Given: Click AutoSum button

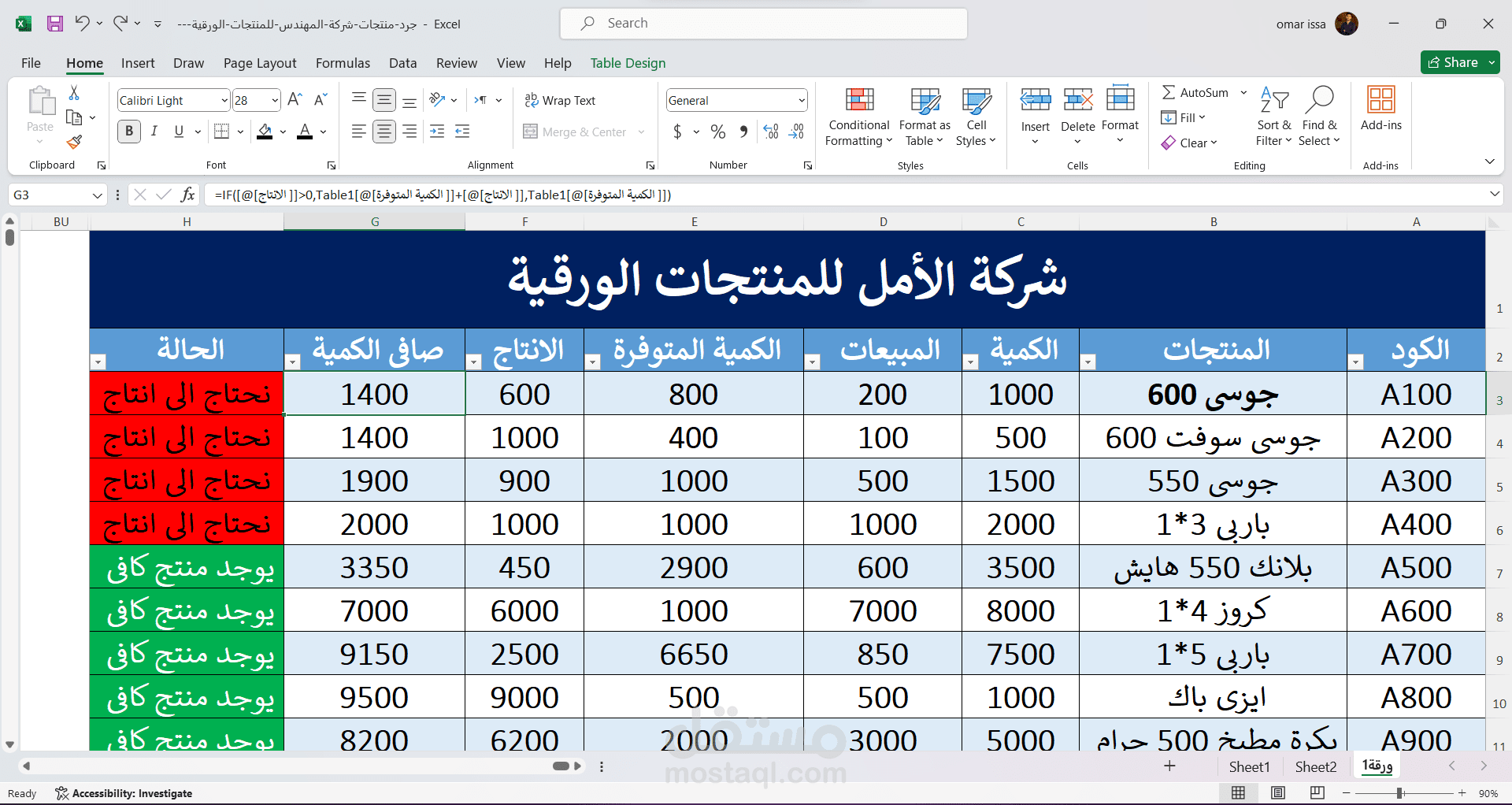Looking at the screenshot, I should (1195, 92).
